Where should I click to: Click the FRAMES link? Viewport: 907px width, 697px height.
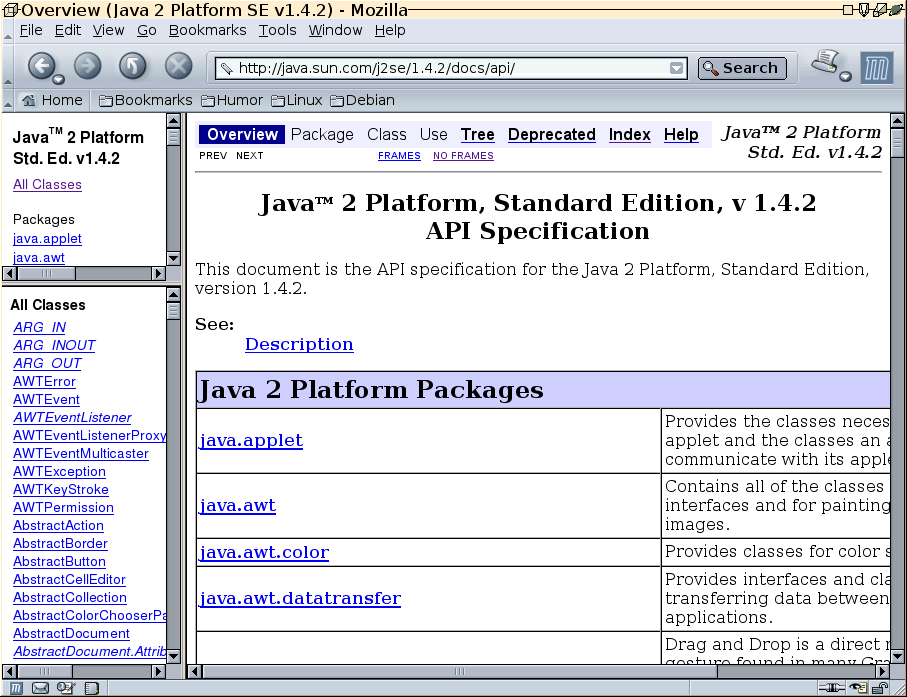point(399,156)
